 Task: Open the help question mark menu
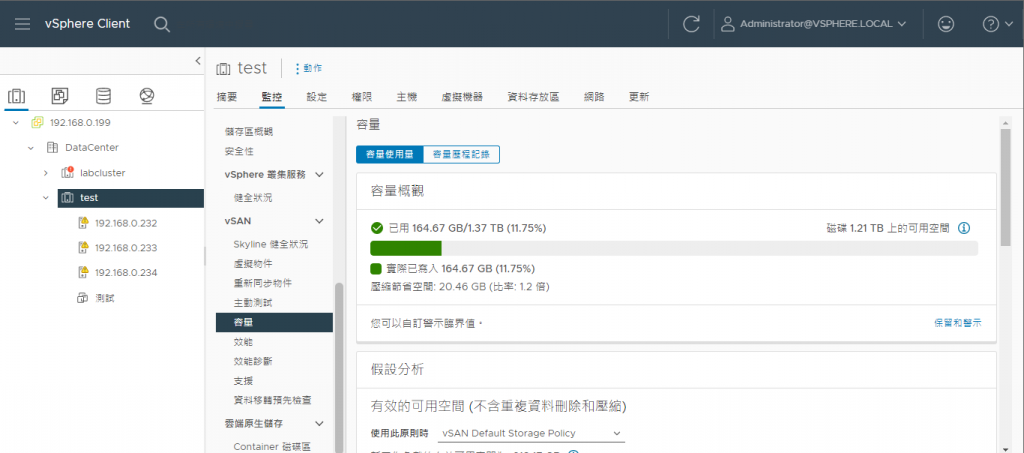pos(995,24)
